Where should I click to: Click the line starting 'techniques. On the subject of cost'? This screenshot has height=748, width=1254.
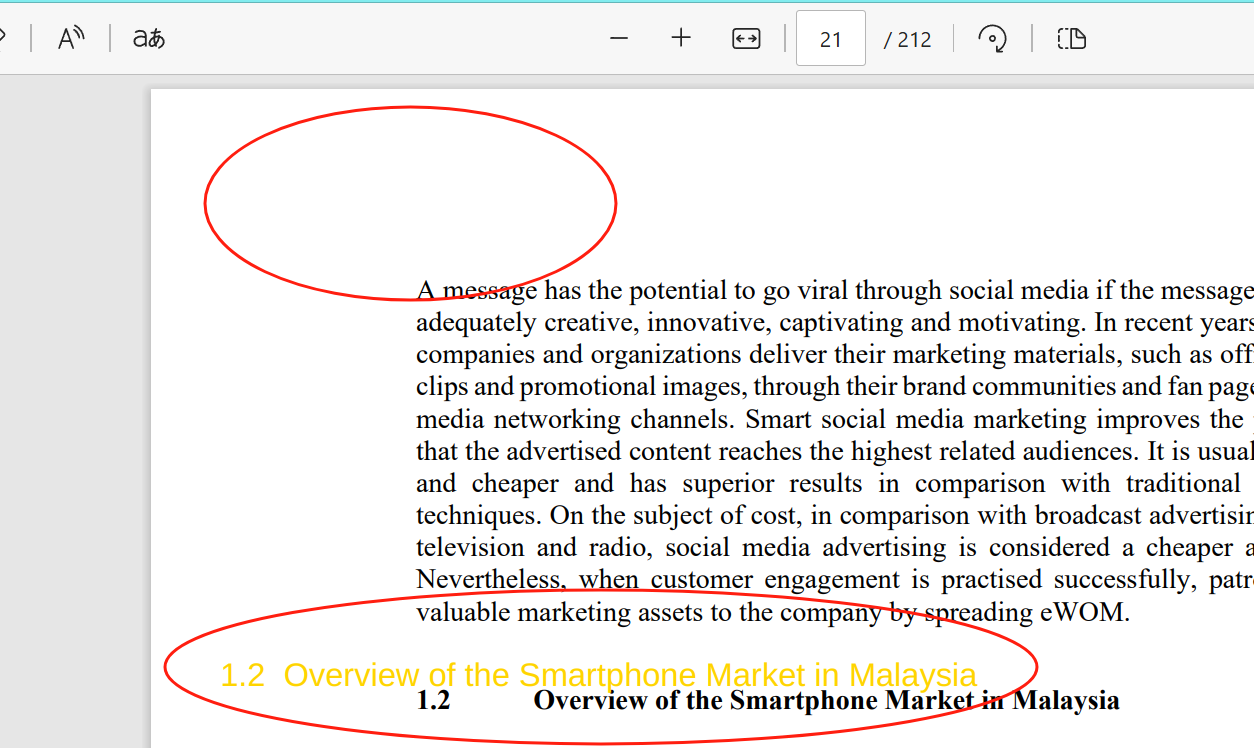pyautogui.click(x=835, y=515)
